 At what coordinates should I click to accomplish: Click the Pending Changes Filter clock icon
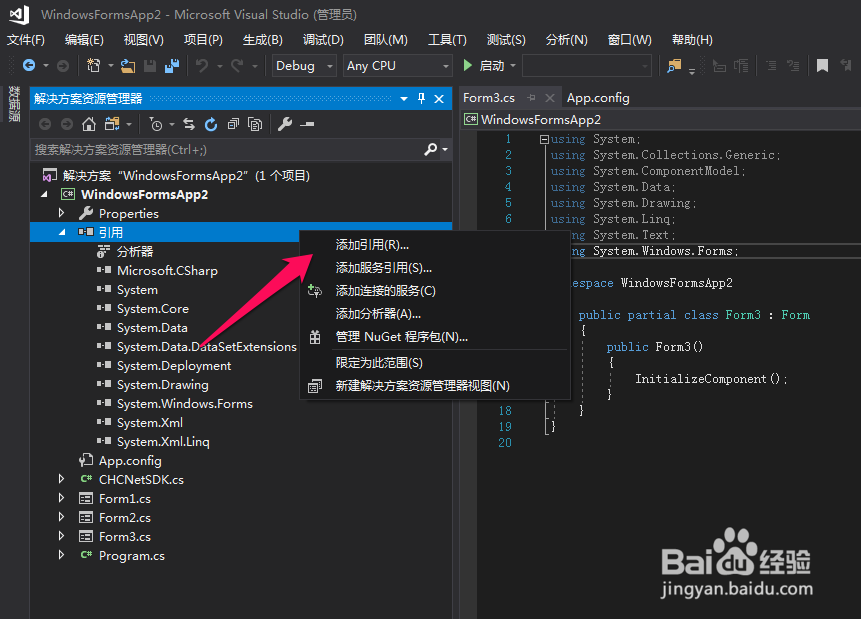click(155, 125)
